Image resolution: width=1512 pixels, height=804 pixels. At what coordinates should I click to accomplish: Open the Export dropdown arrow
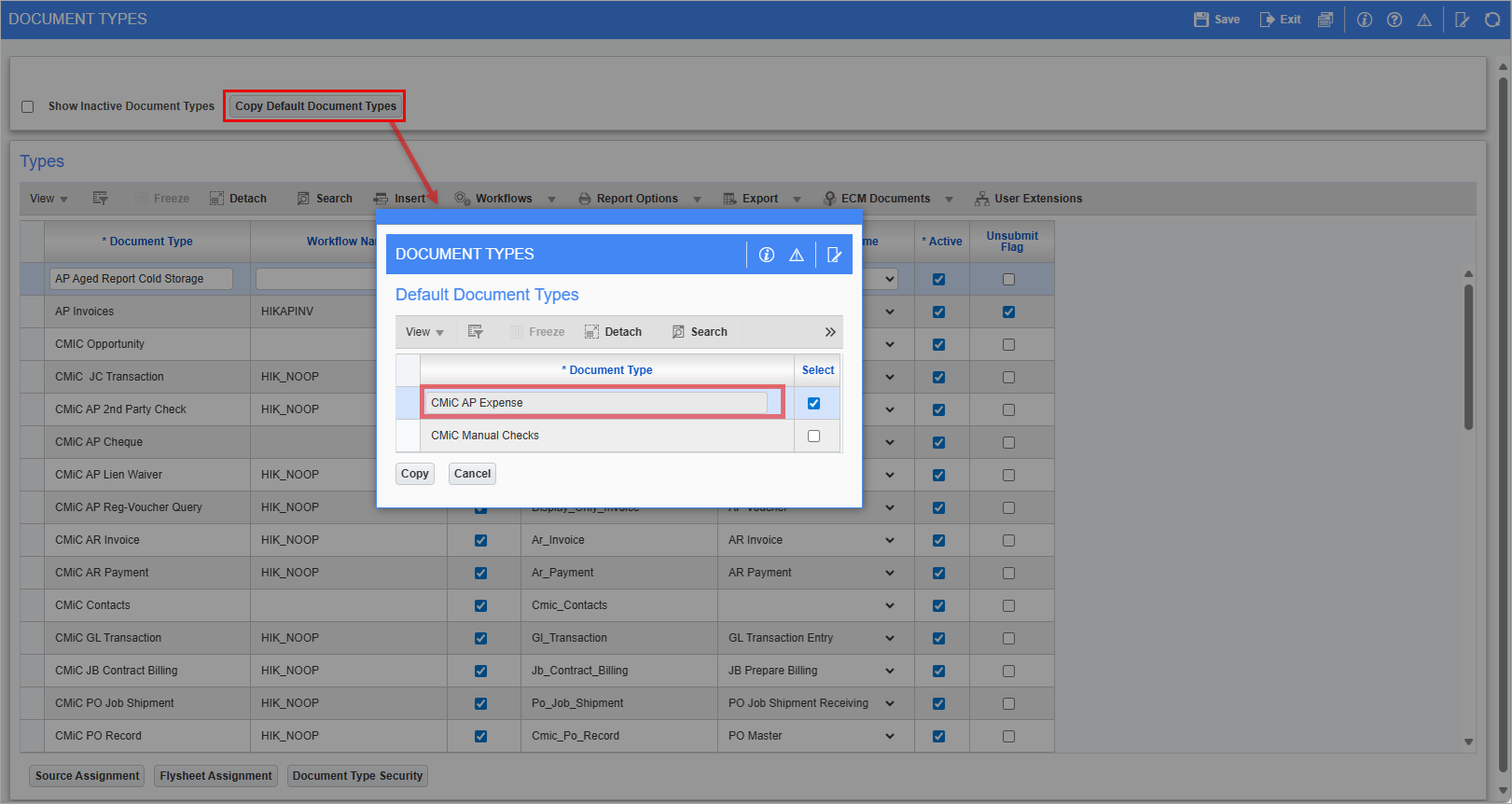tap(797, 200)
